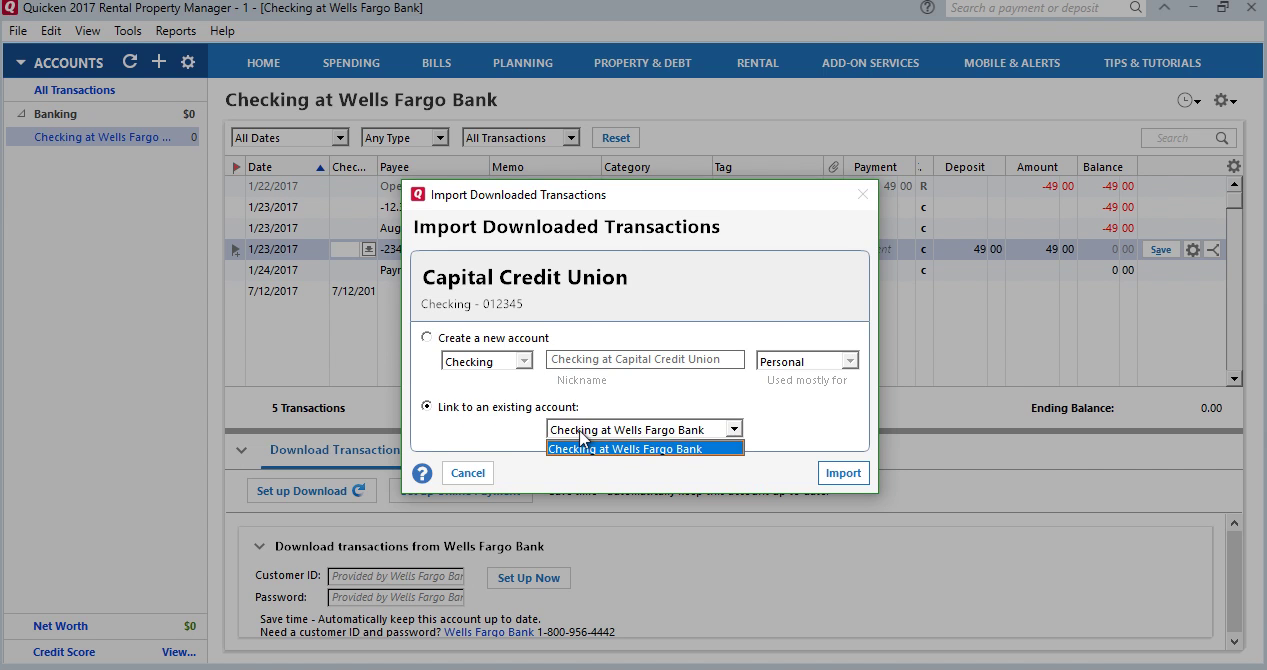
Task: Switch to the BILLS tab
Action: click(x=436, y=63)
